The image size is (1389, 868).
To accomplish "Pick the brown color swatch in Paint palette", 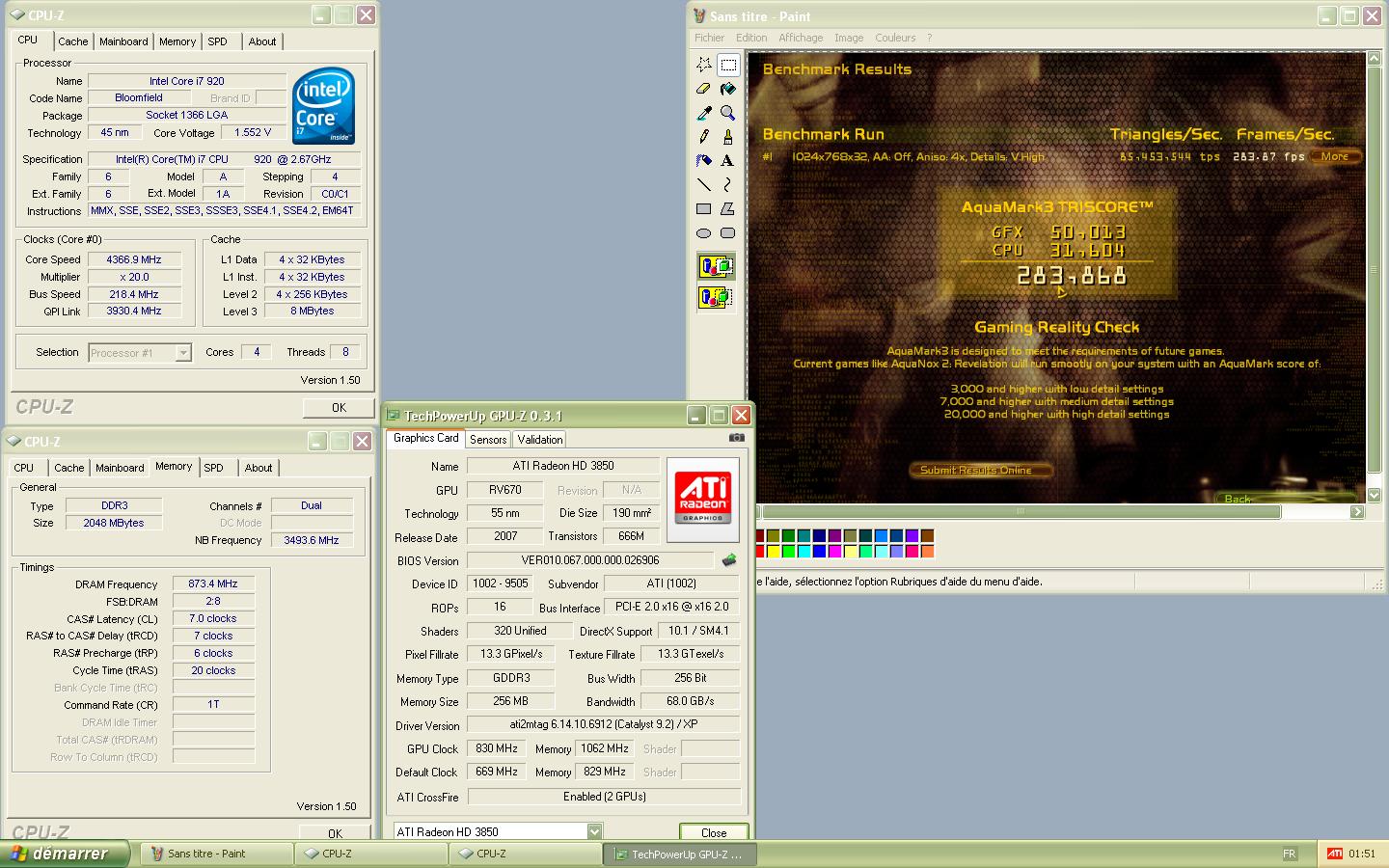I will point(927,536).
